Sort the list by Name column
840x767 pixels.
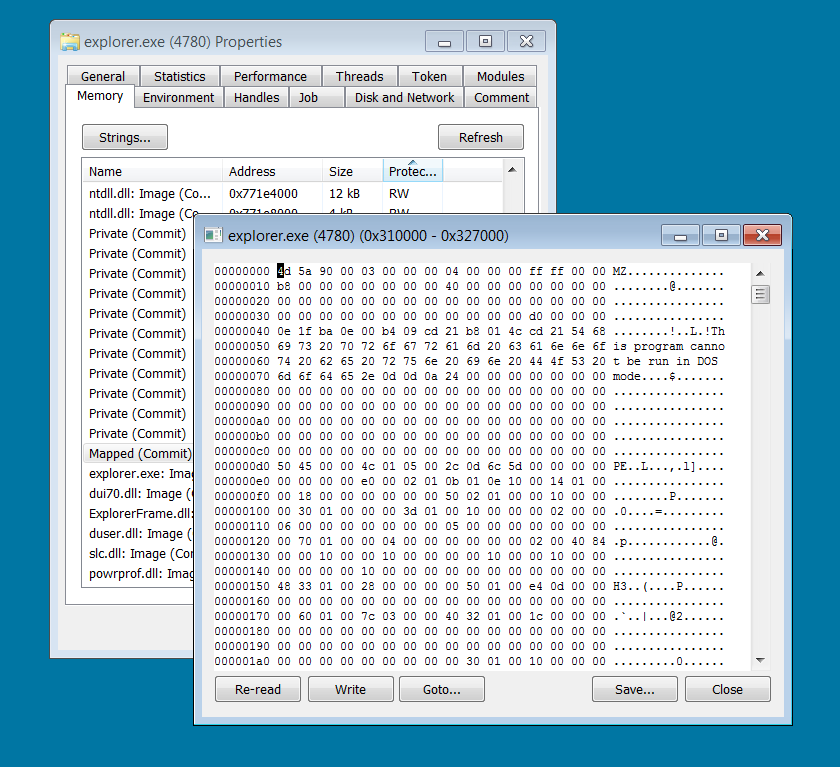(x=153, y=171)
